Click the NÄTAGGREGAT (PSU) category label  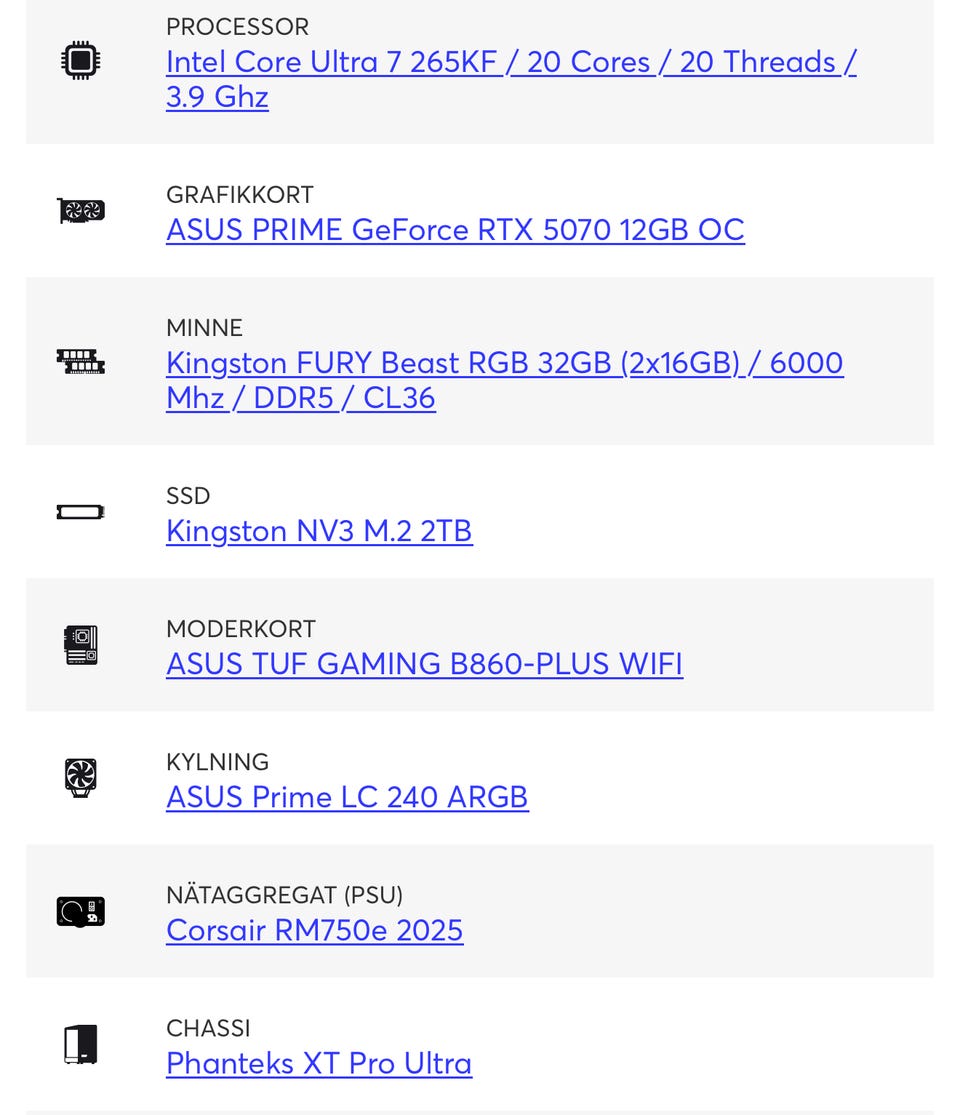pyautogui.click(x=284, y=895)
